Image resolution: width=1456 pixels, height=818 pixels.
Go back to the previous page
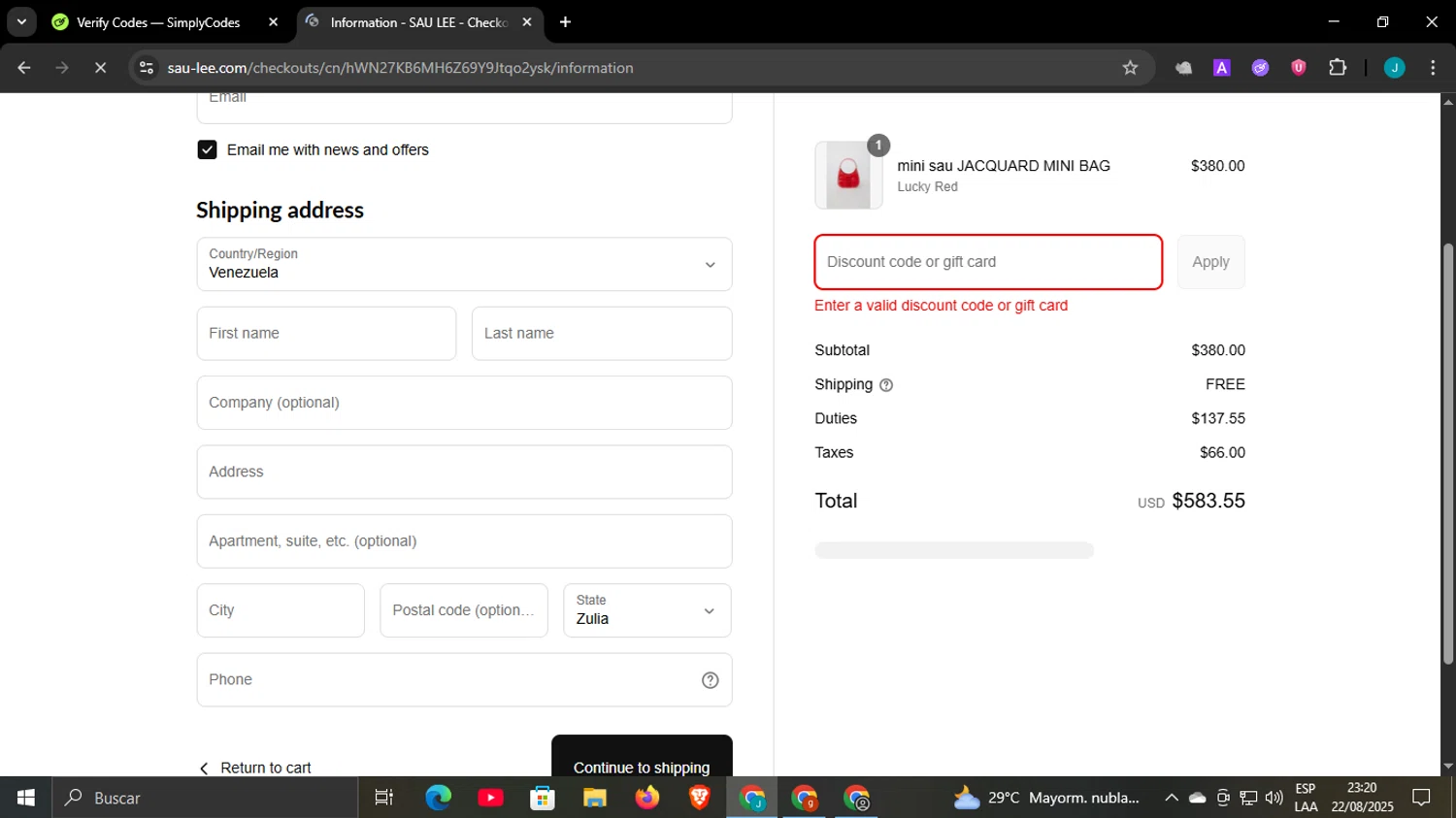[x=24, y=68]
